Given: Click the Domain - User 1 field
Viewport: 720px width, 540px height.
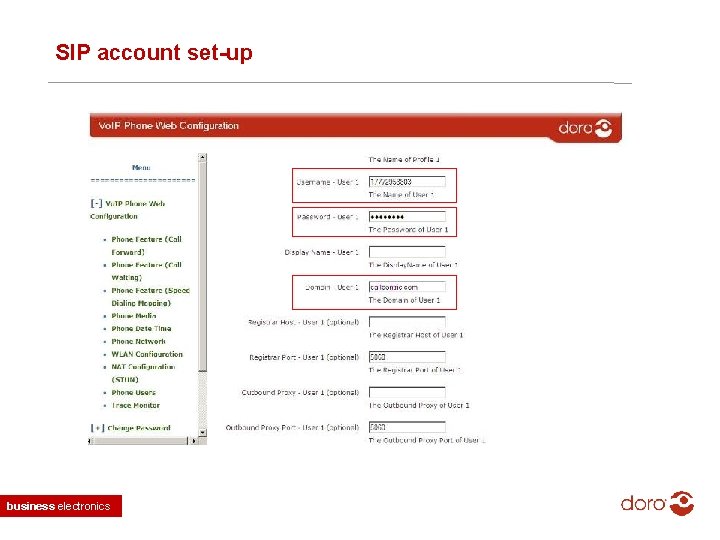Looking at the screenshot, I should pos(407,287).
